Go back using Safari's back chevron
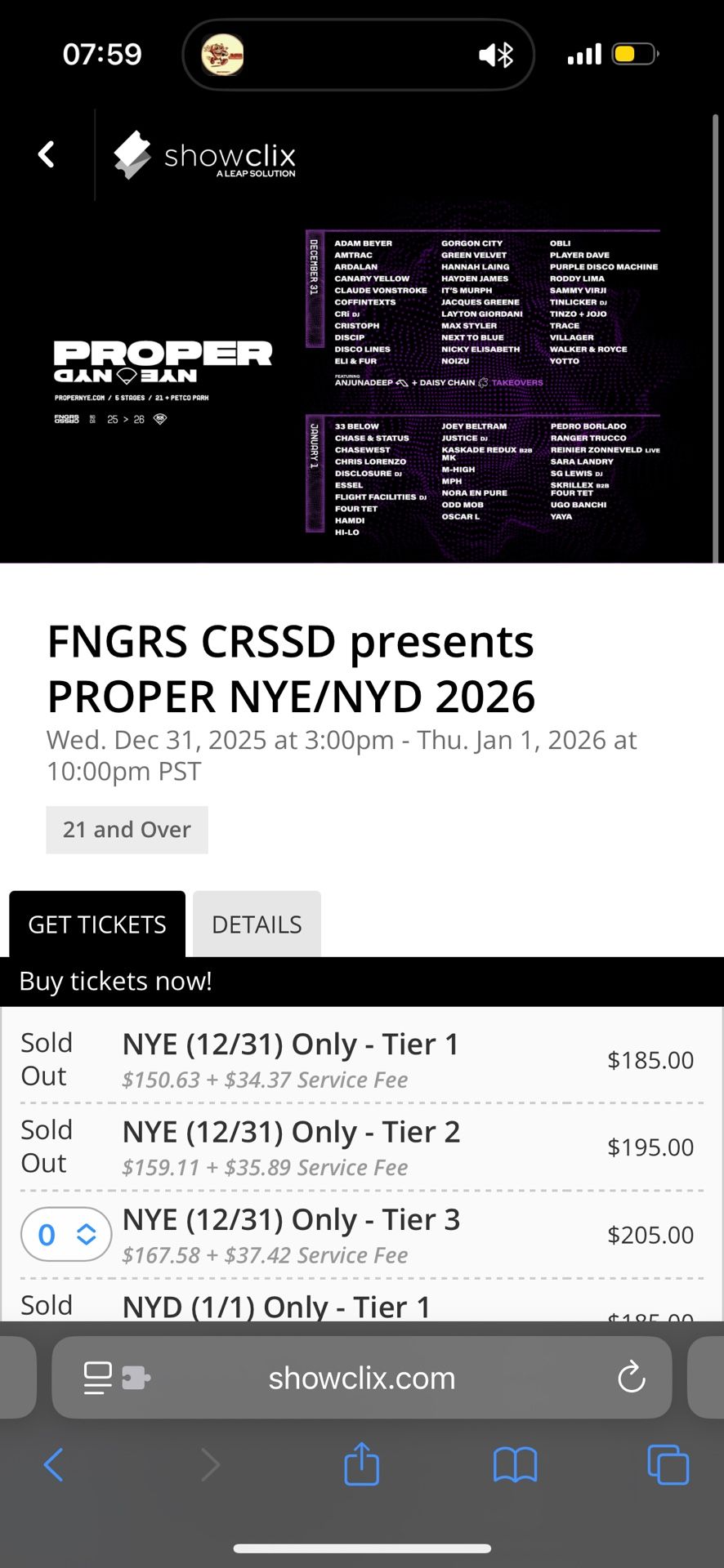 pos(54,1464)
